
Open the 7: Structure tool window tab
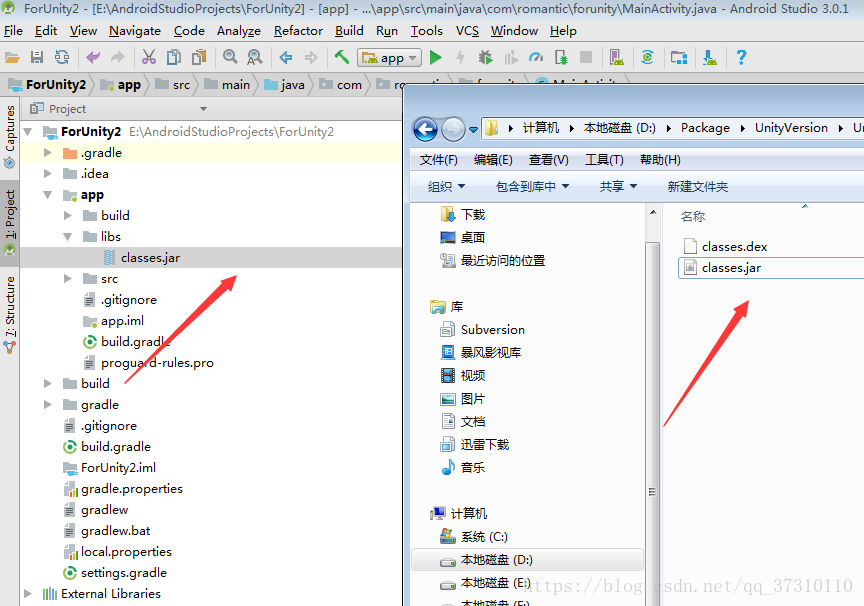point(10,313)
